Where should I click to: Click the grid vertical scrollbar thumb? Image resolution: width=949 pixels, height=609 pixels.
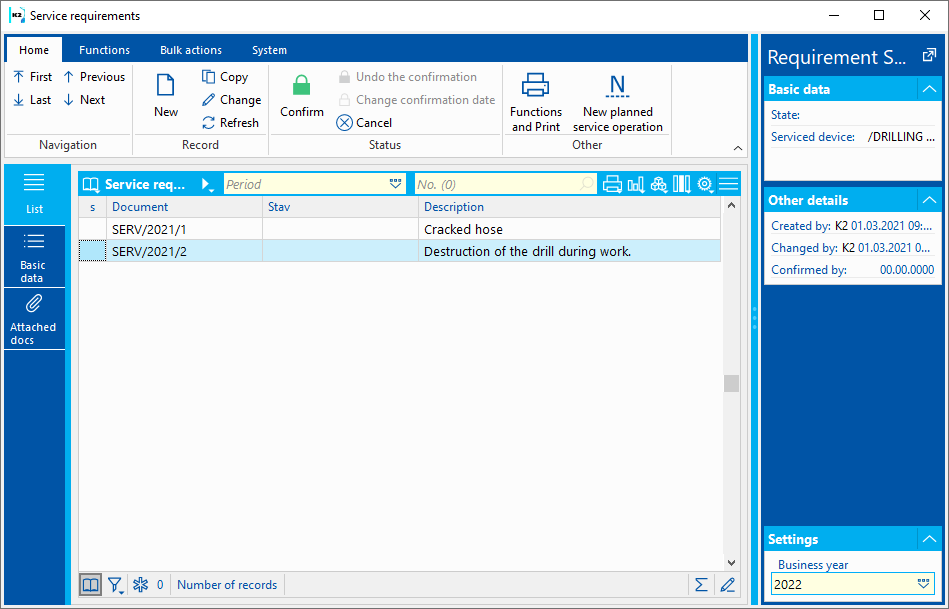731,383
